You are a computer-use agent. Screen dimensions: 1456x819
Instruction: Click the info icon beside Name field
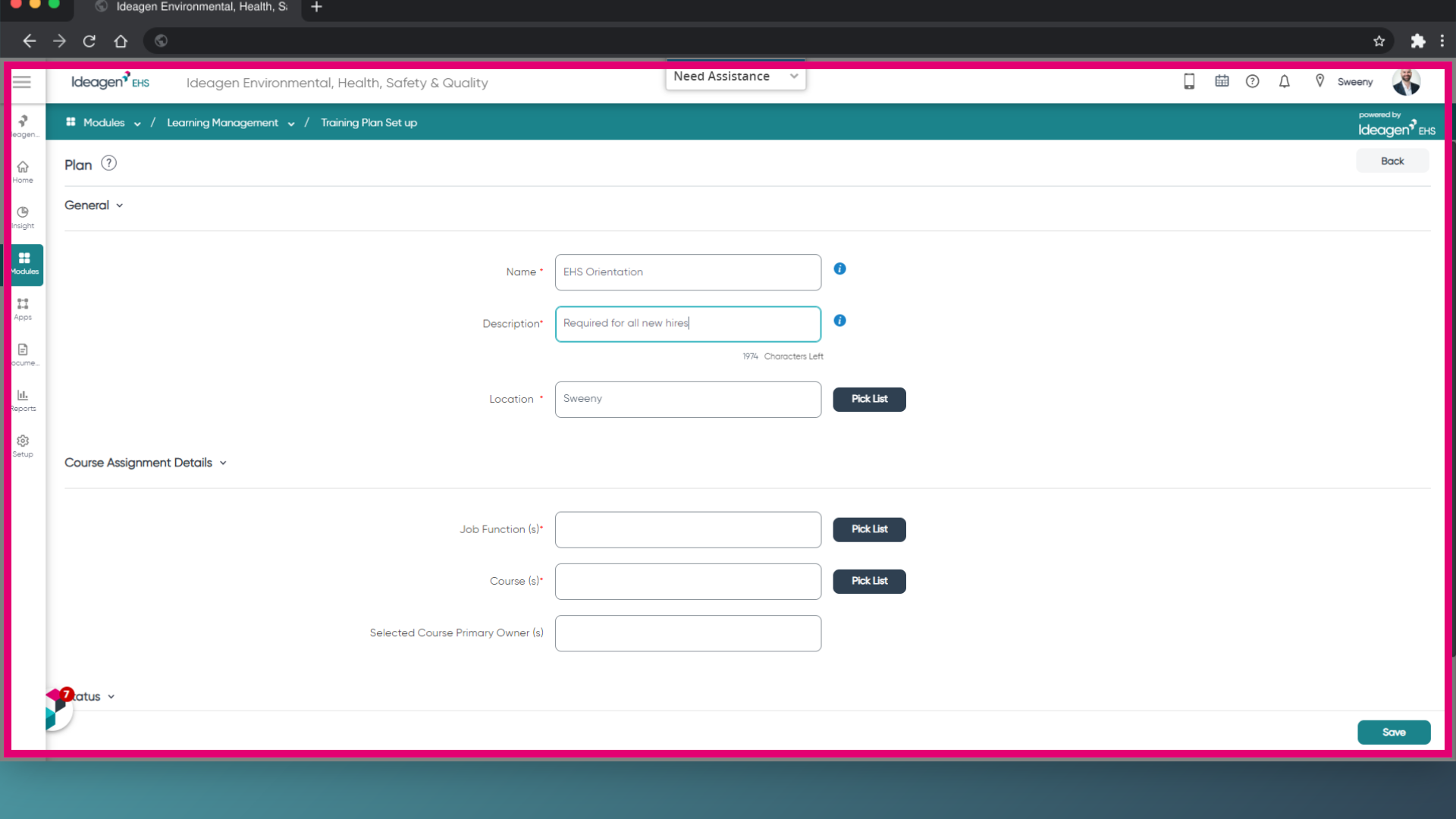coord(839,268)
